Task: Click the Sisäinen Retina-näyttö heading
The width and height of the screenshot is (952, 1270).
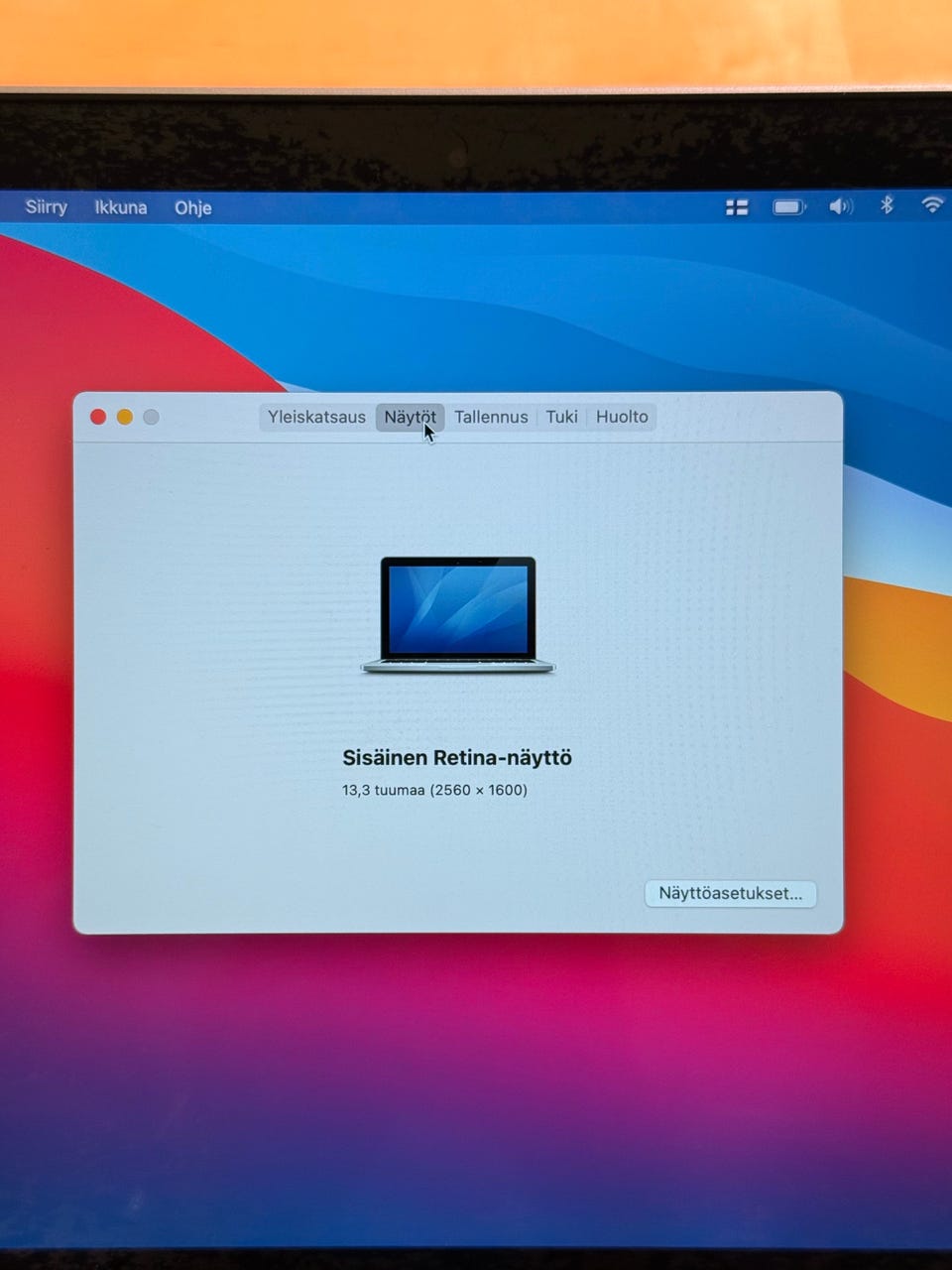Action: tap(457, 758)
